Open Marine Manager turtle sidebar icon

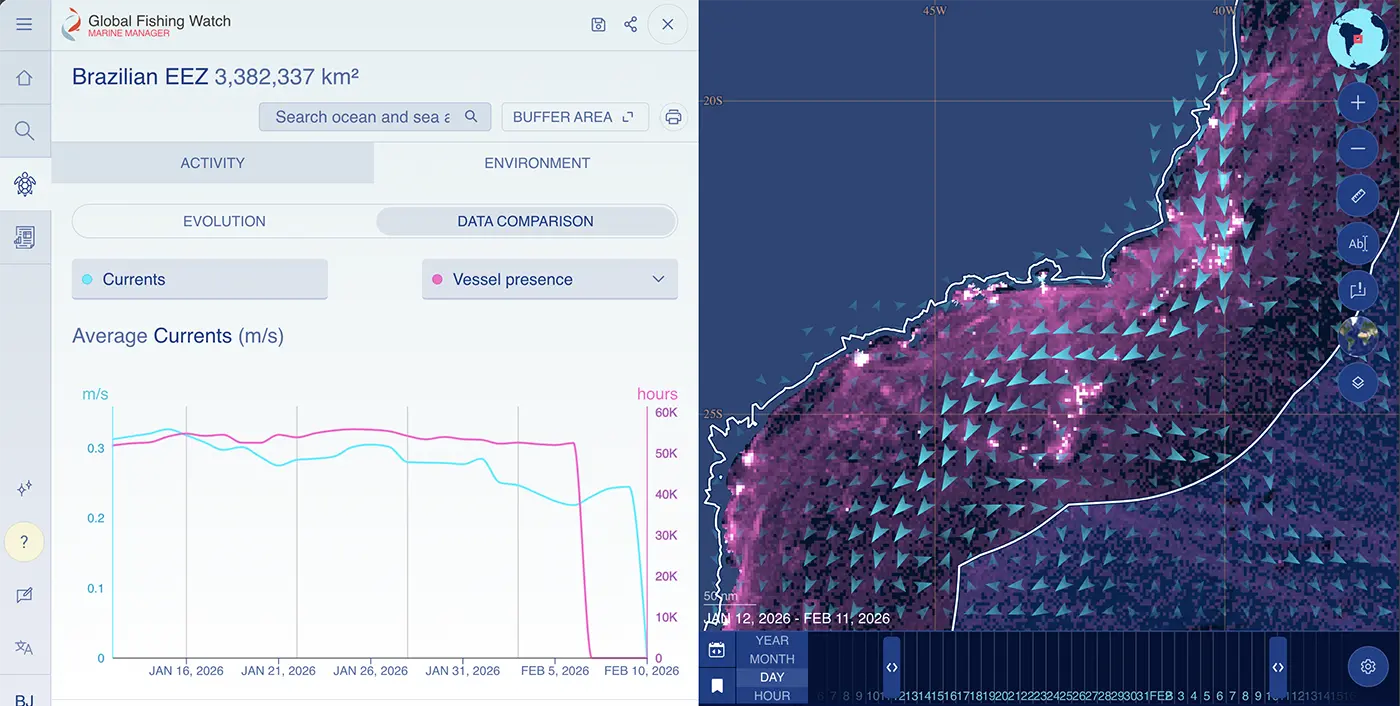tap(24, 184)
